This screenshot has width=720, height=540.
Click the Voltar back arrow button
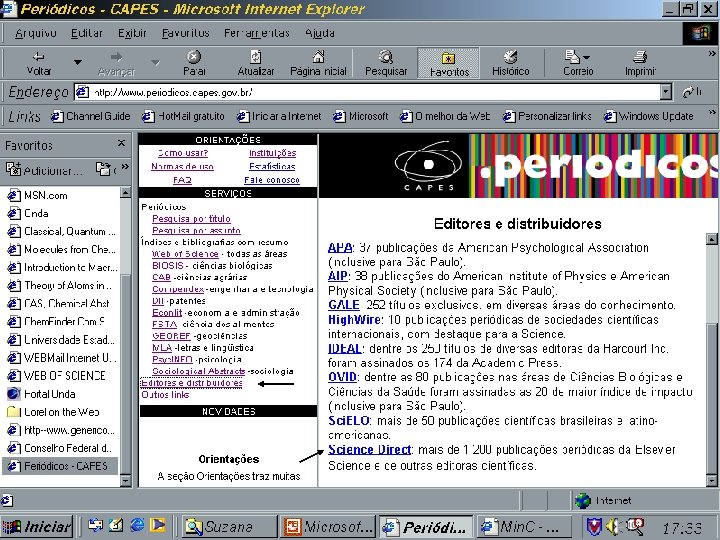coord(39,62)
